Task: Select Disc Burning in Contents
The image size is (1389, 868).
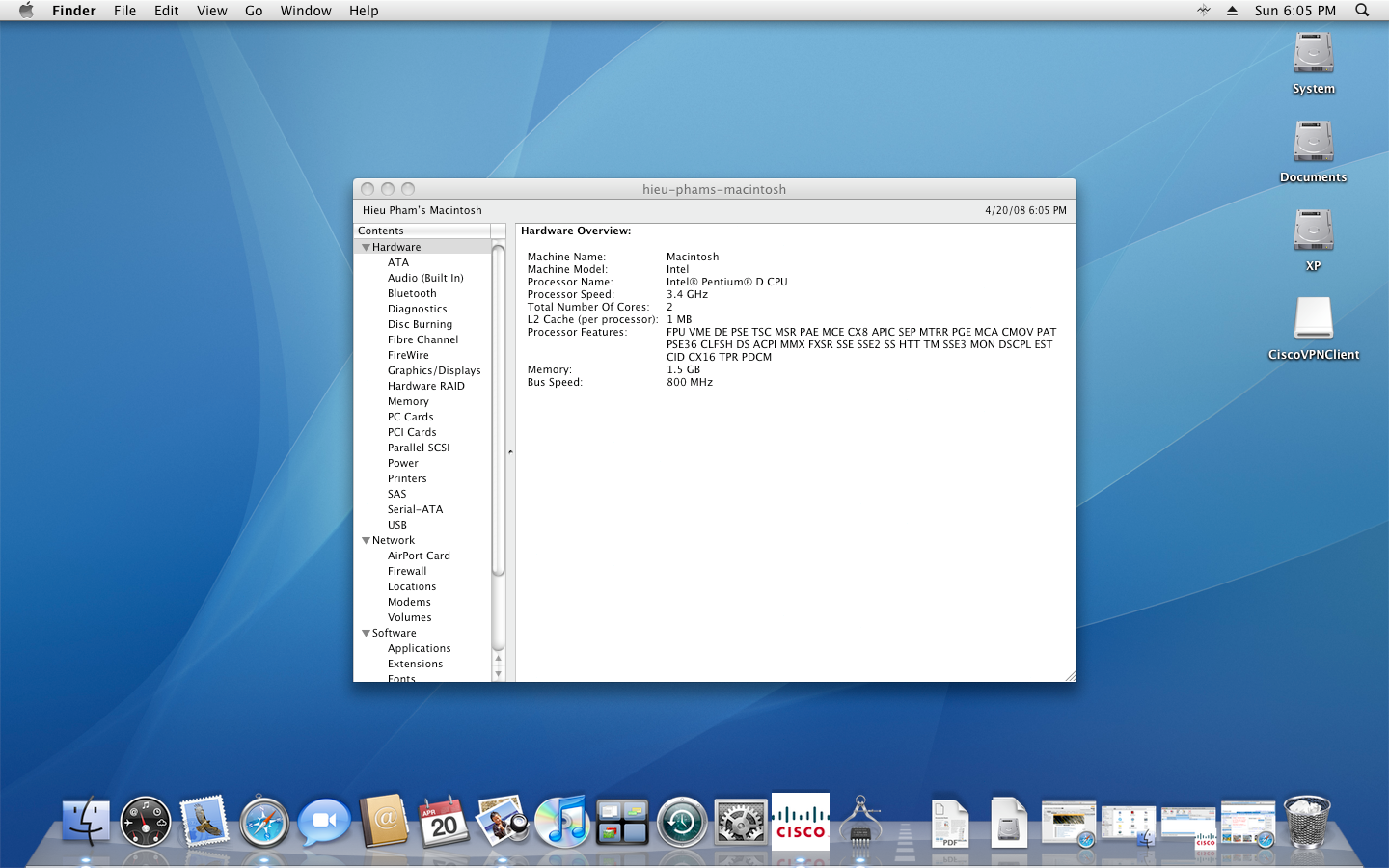Action: 420,324
